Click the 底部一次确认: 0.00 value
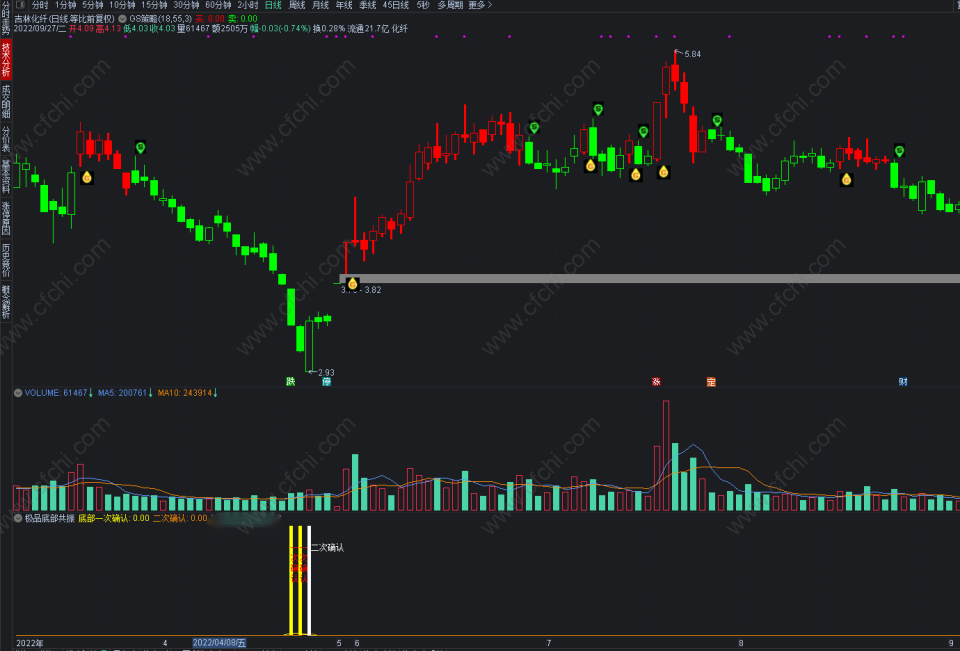 click(114, 518)
